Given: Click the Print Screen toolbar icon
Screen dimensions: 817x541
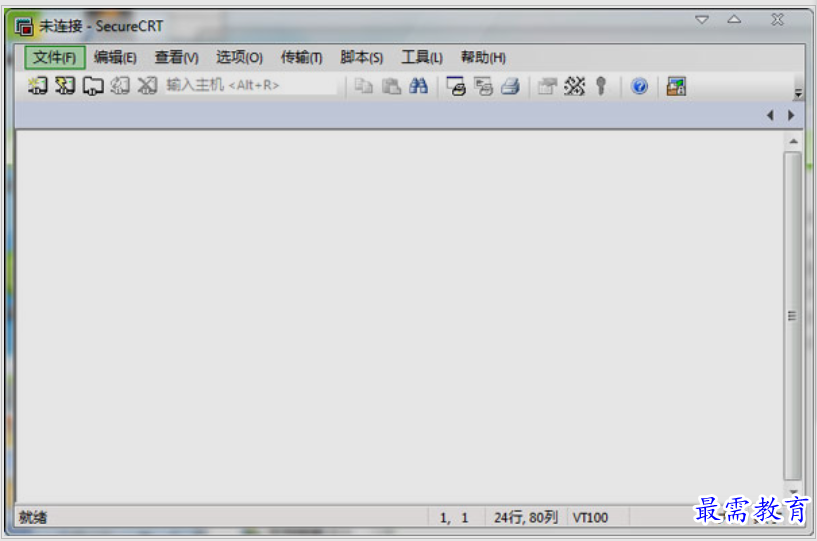Looking at the screenshot, I should click(x=456, y=86).
